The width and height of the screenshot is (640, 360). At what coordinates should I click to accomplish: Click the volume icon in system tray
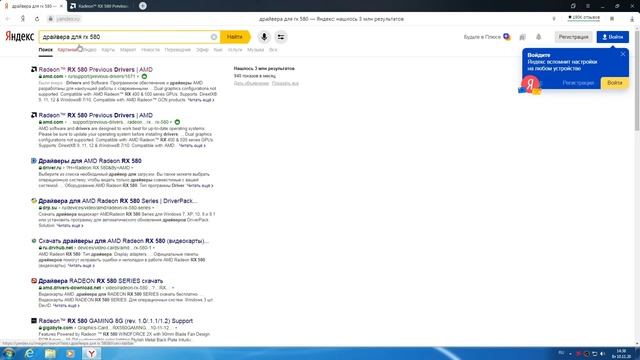coord(602,353)
